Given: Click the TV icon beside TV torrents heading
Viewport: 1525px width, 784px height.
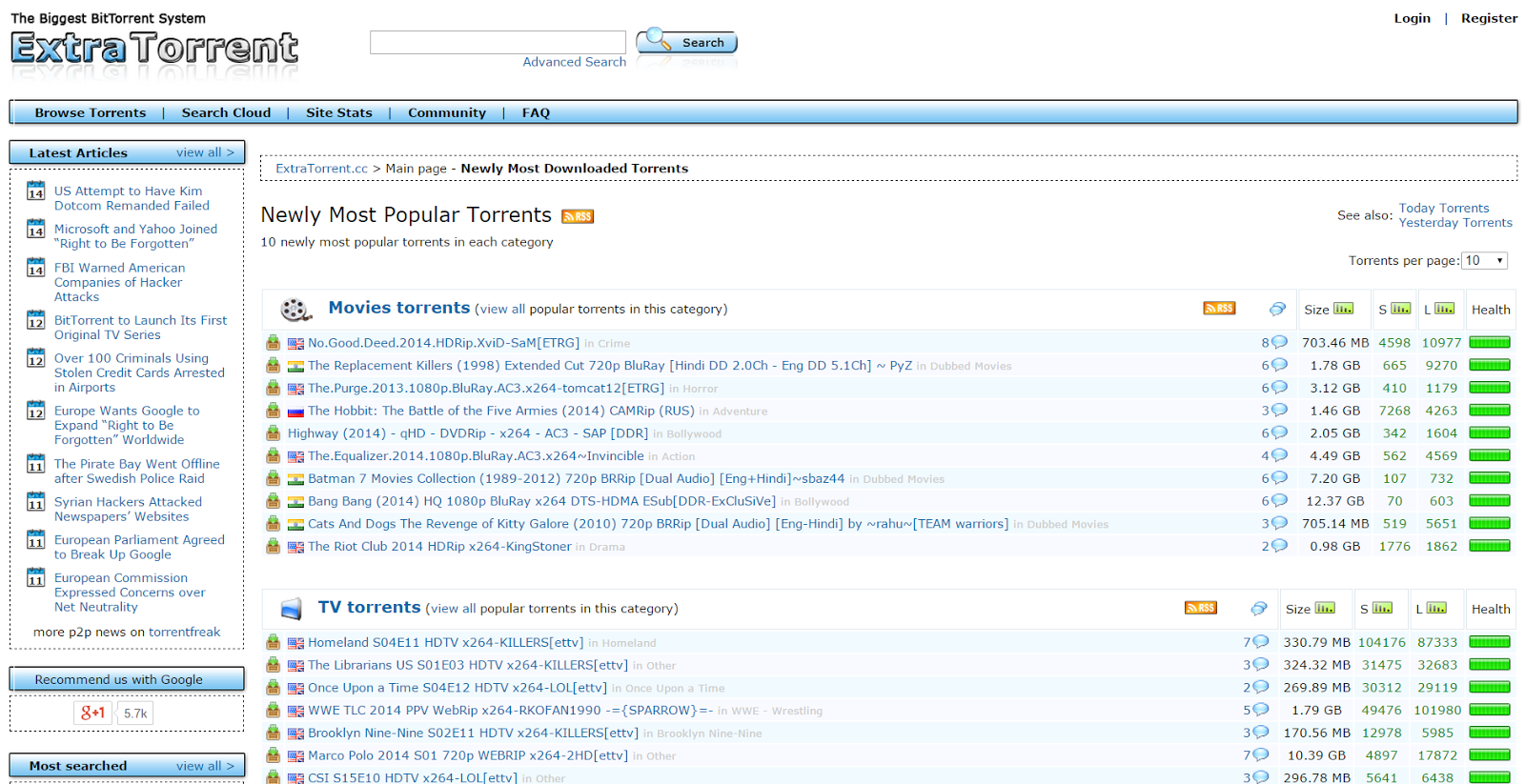Looking at the screenshot, I should coord(292,609).
